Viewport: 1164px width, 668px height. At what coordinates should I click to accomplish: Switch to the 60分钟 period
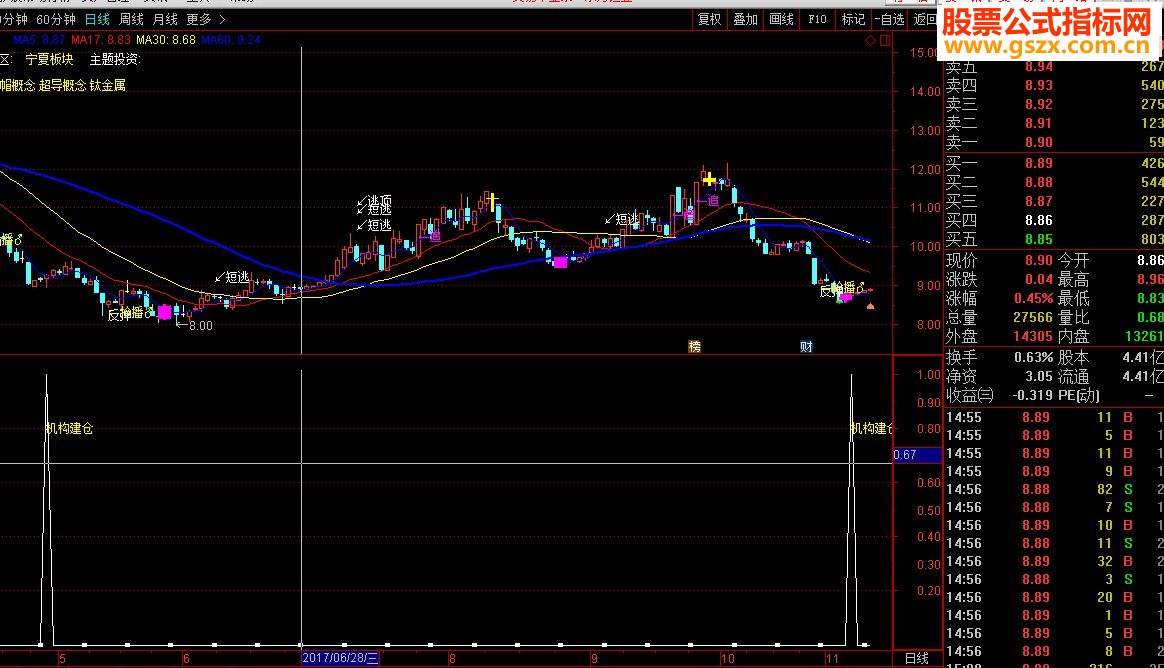tap(56, 19)
